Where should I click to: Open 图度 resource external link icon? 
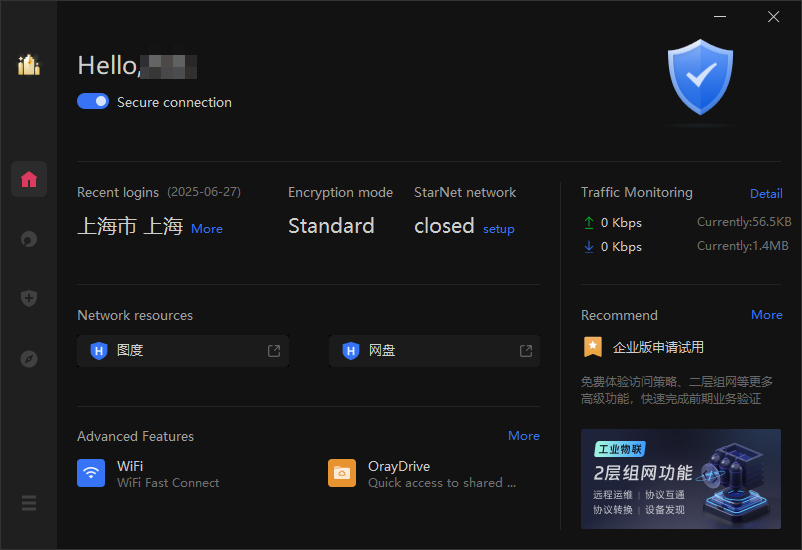pos(274,350)
